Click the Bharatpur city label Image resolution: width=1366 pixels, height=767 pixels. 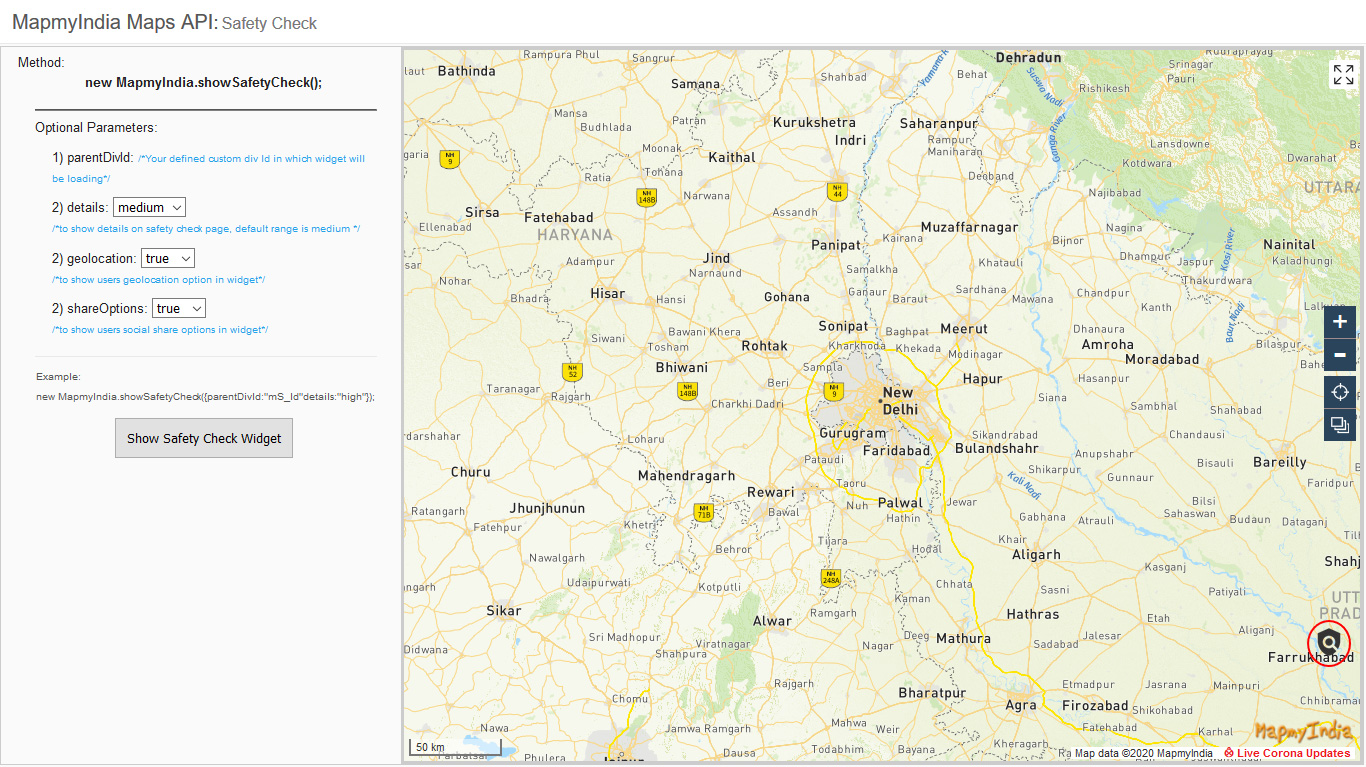932,693
